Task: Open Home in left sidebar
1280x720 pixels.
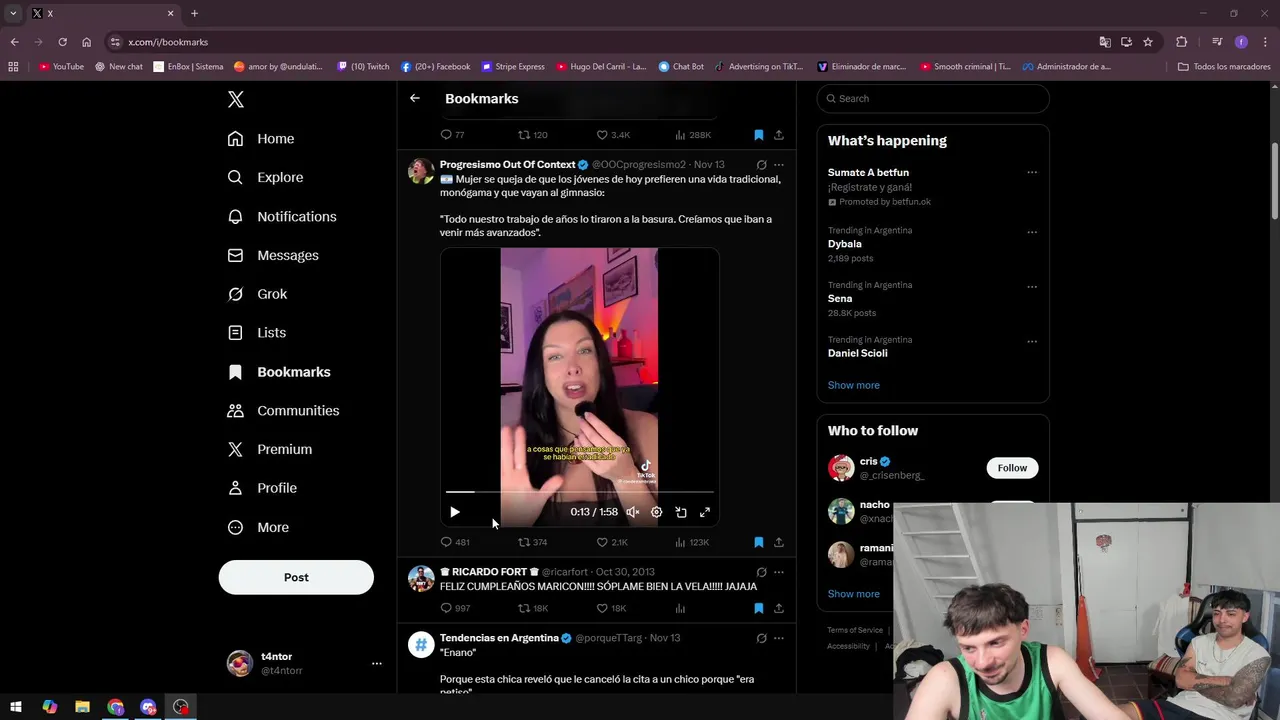Action: [x=261, y=139]
